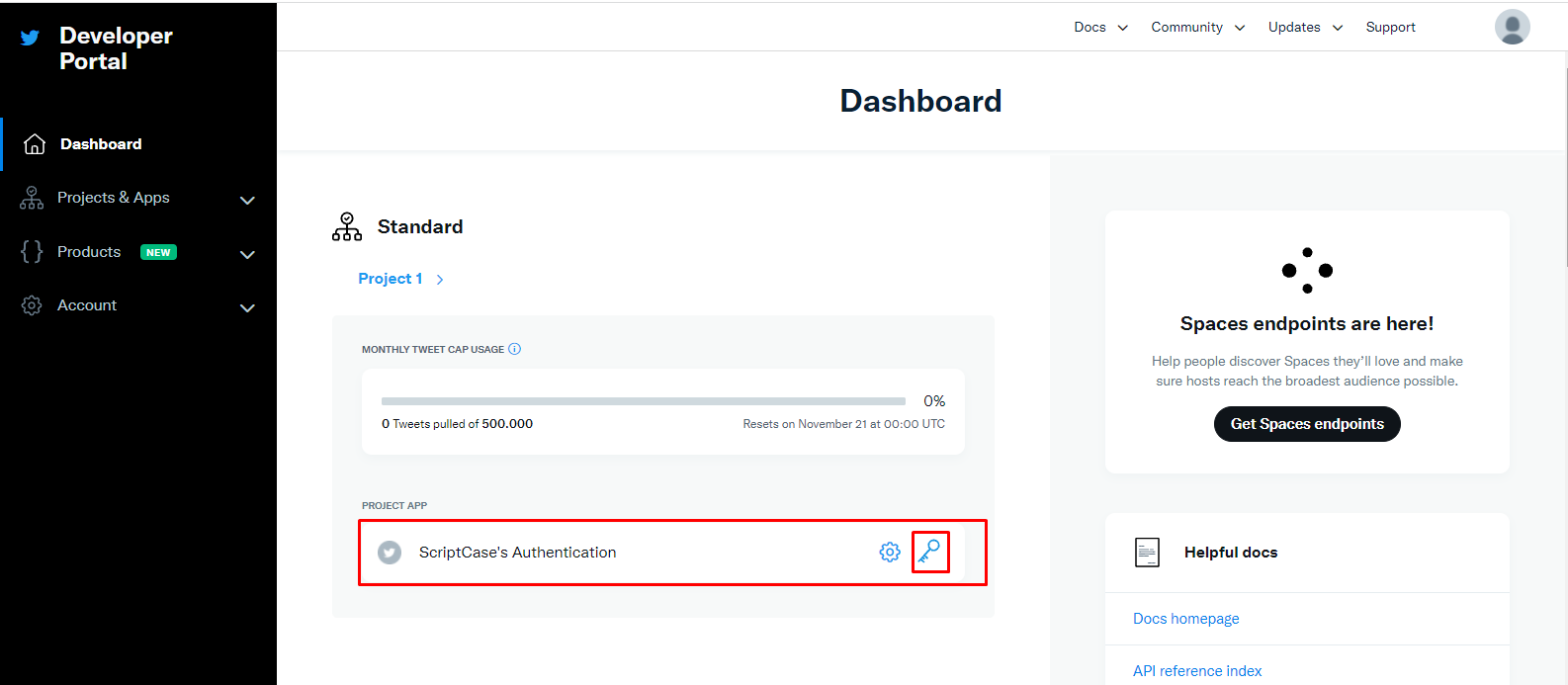Click the Get Spaces endpoints button

pos(1307,424)
